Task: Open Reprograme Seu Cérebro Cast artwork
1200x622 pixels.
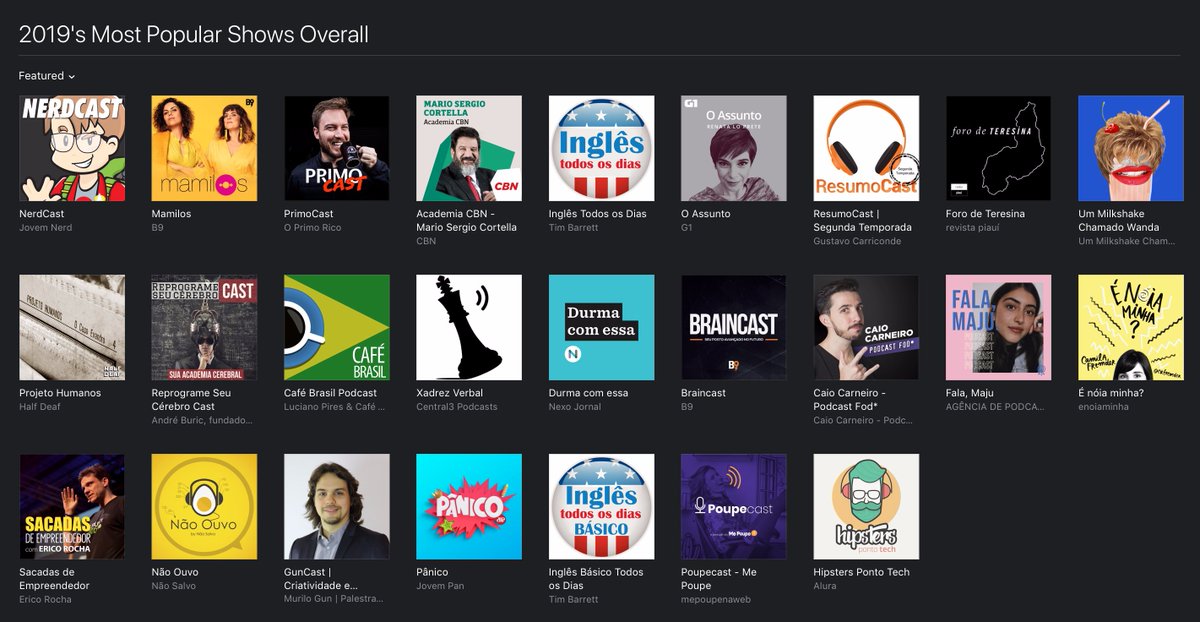Action: [204, 328]
